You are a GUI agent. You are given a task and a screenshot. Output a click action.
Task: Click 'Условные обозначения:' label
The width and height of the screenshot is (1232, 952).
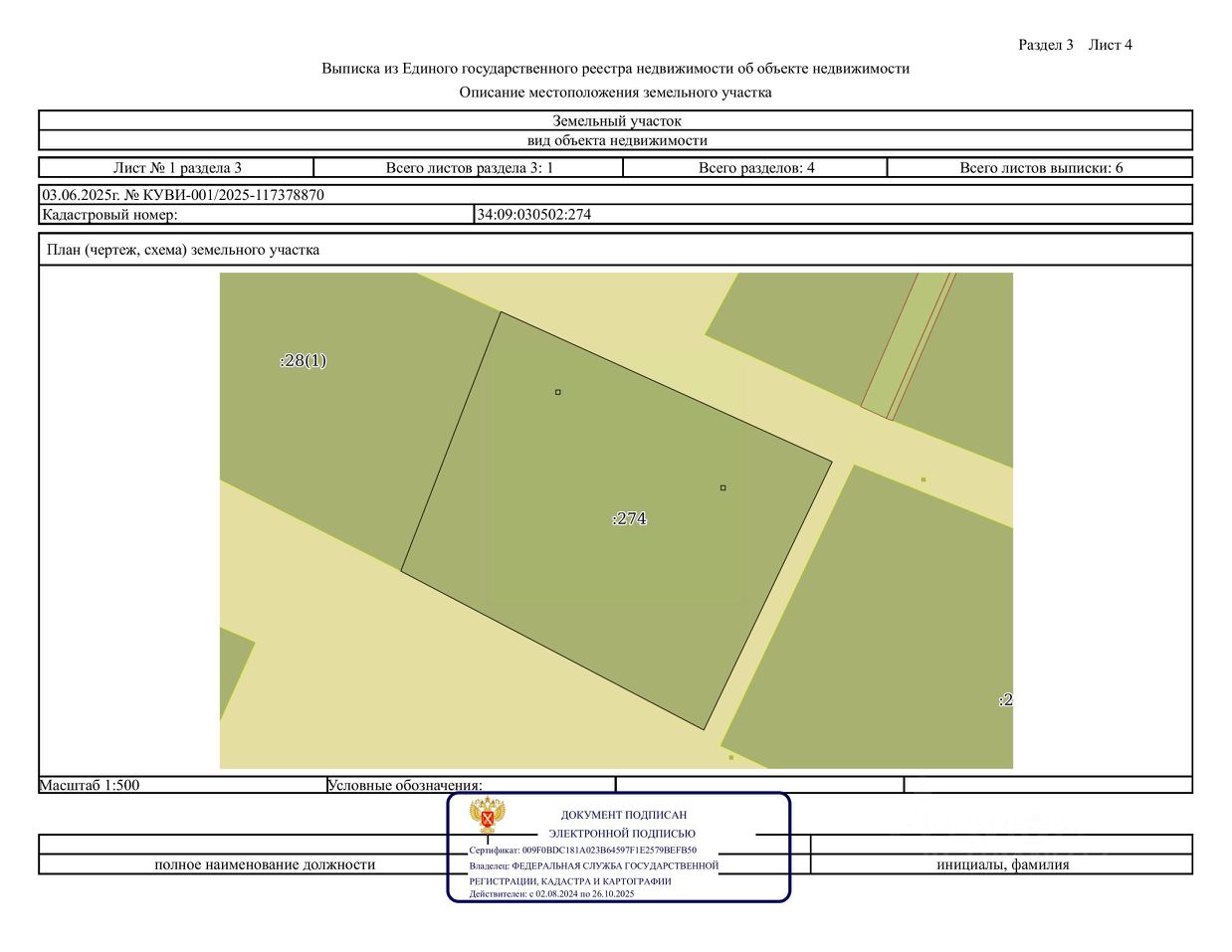[x=405, y=785]
